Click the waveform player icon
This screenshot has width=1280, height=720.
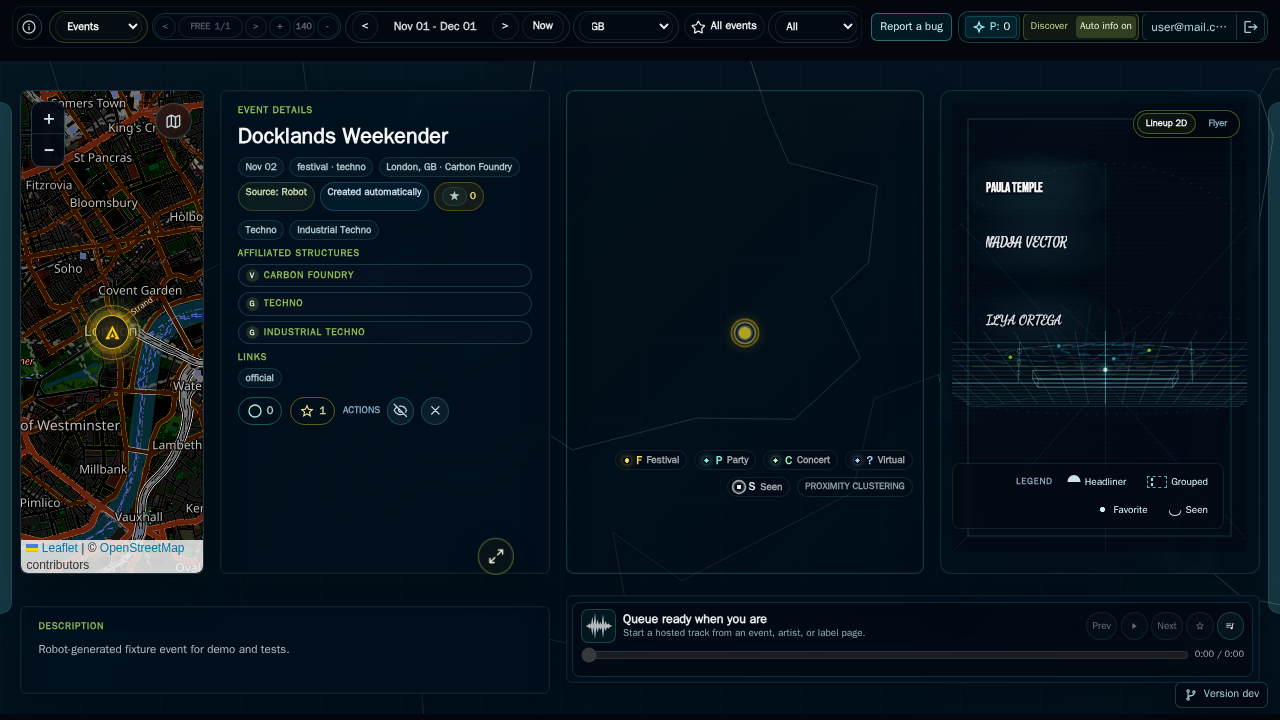(x=599, y=626)
